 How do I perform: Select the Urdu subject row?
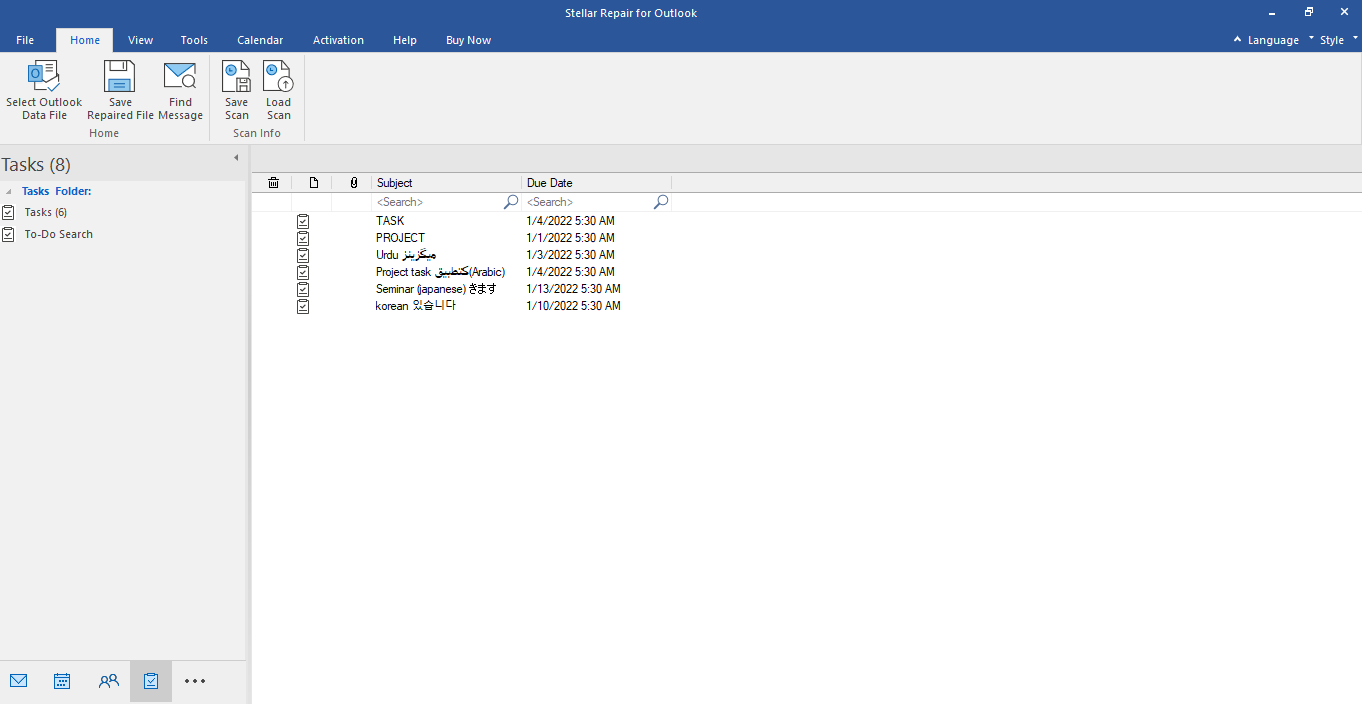coord(406,255)
